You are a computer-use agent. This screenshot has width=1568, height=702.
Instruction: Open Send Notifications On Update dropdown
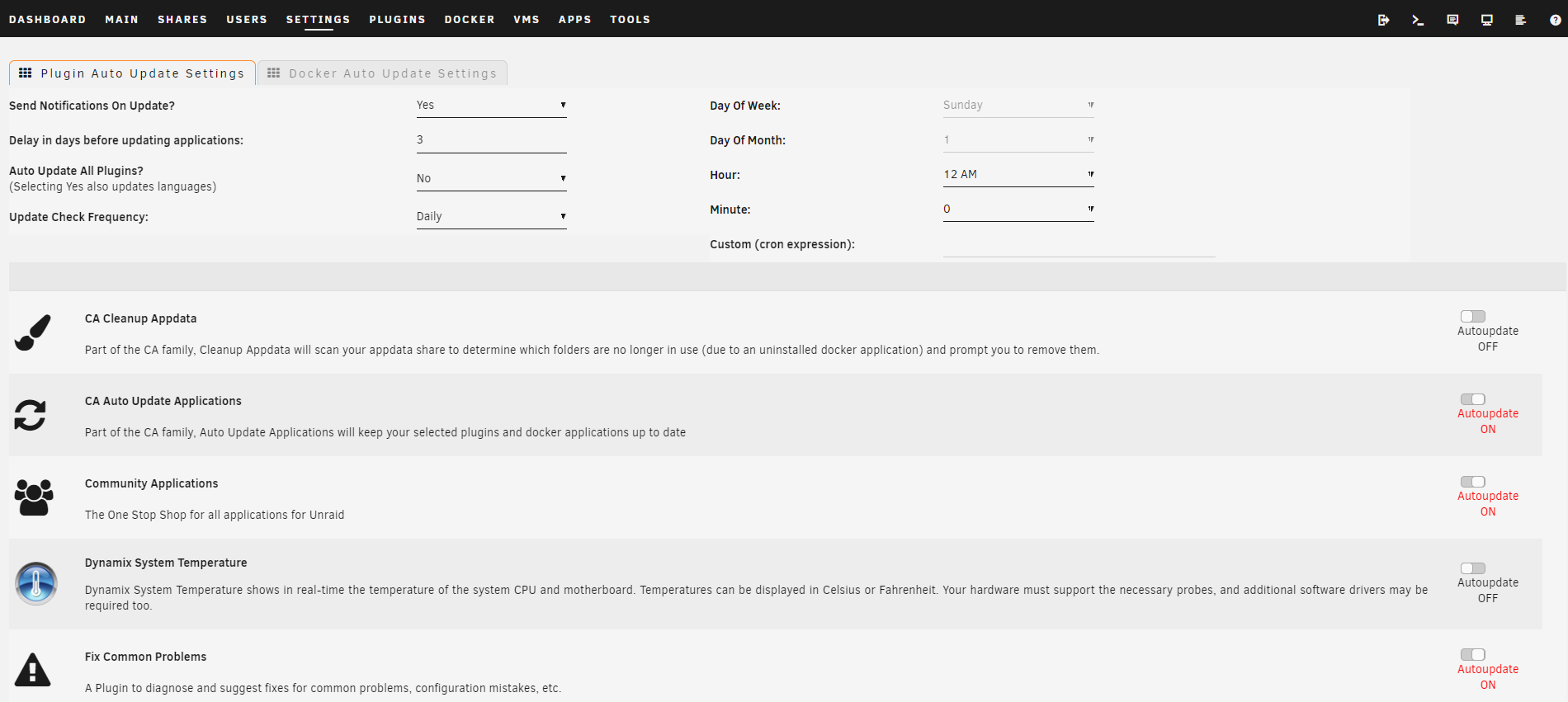coord(492,106)
